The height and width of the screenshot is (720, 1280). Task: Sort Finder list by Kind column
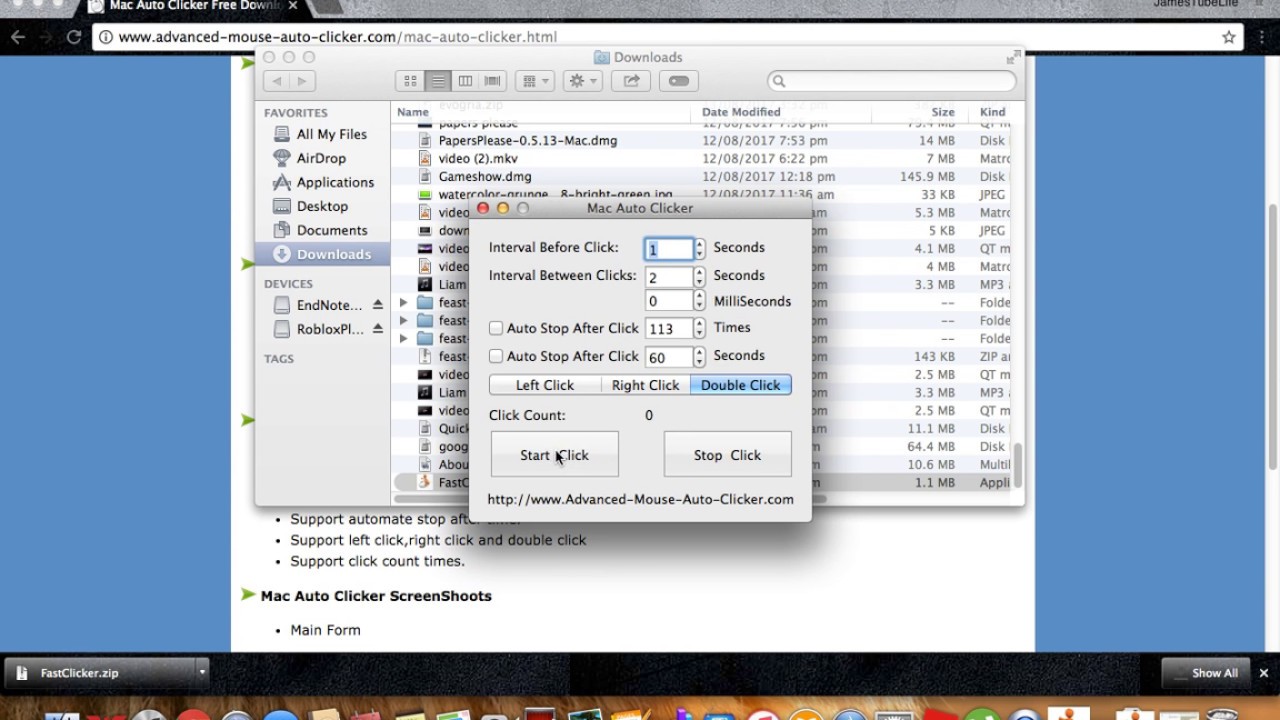click(x=992, y=112)
